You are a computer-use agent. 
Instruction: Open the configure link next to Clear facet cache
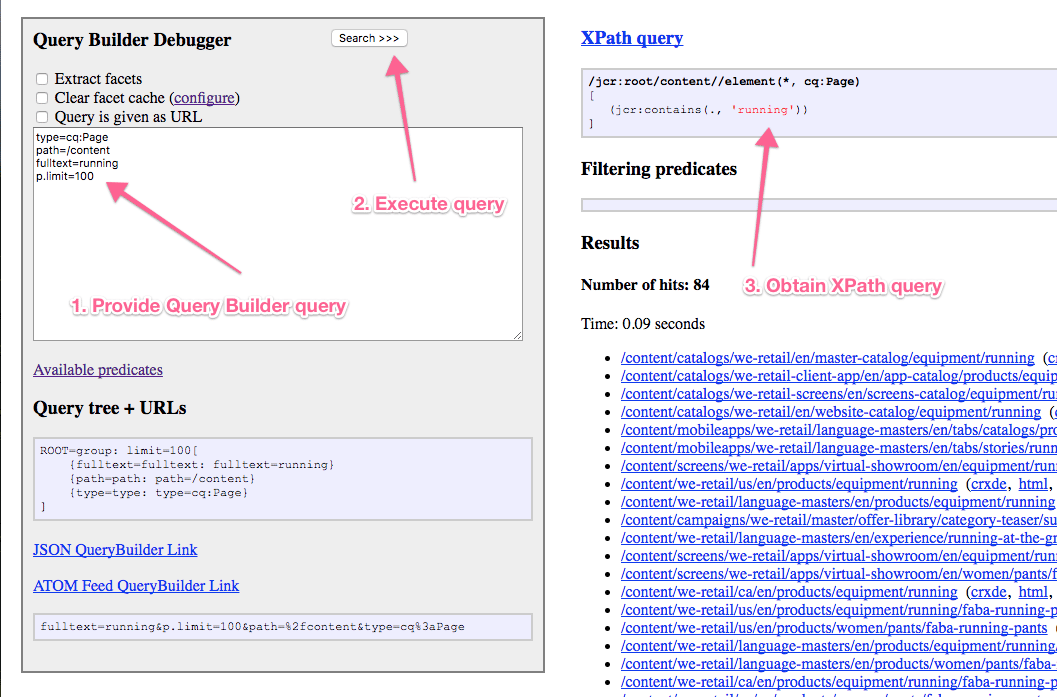204,98
